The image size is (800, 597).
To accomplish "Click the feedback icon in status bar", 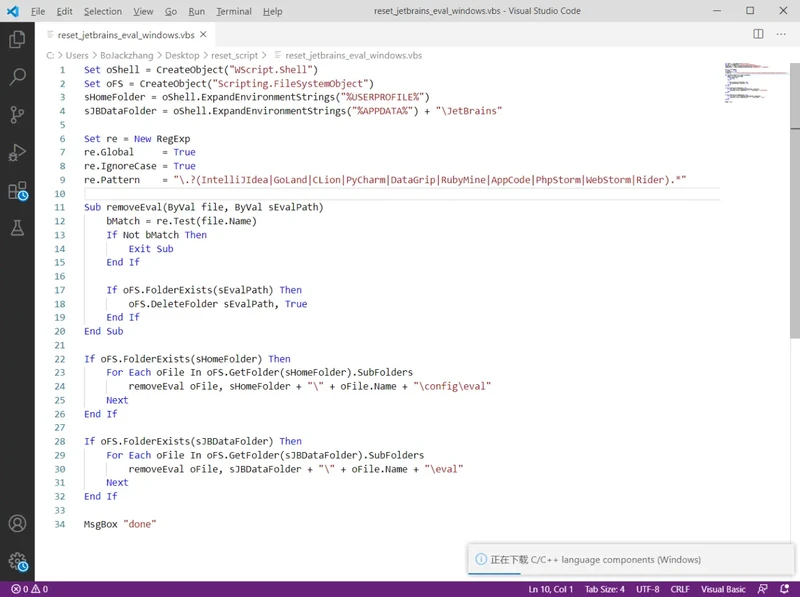I will tap(763, 589).
